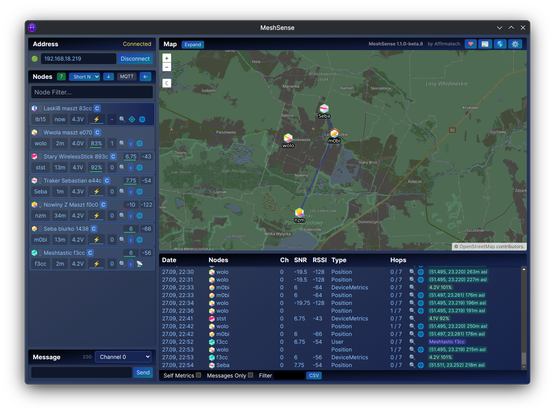Select the Meshtastic f3cc node name

(64, 253)
